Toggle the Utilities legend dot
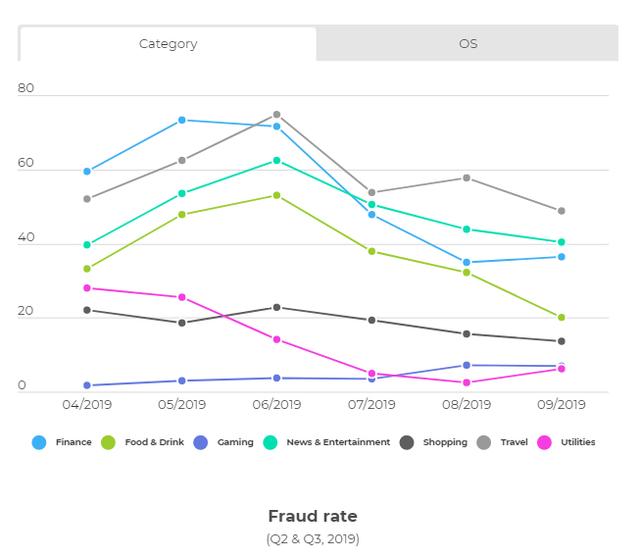640x558 pixels. coord(544,442)
